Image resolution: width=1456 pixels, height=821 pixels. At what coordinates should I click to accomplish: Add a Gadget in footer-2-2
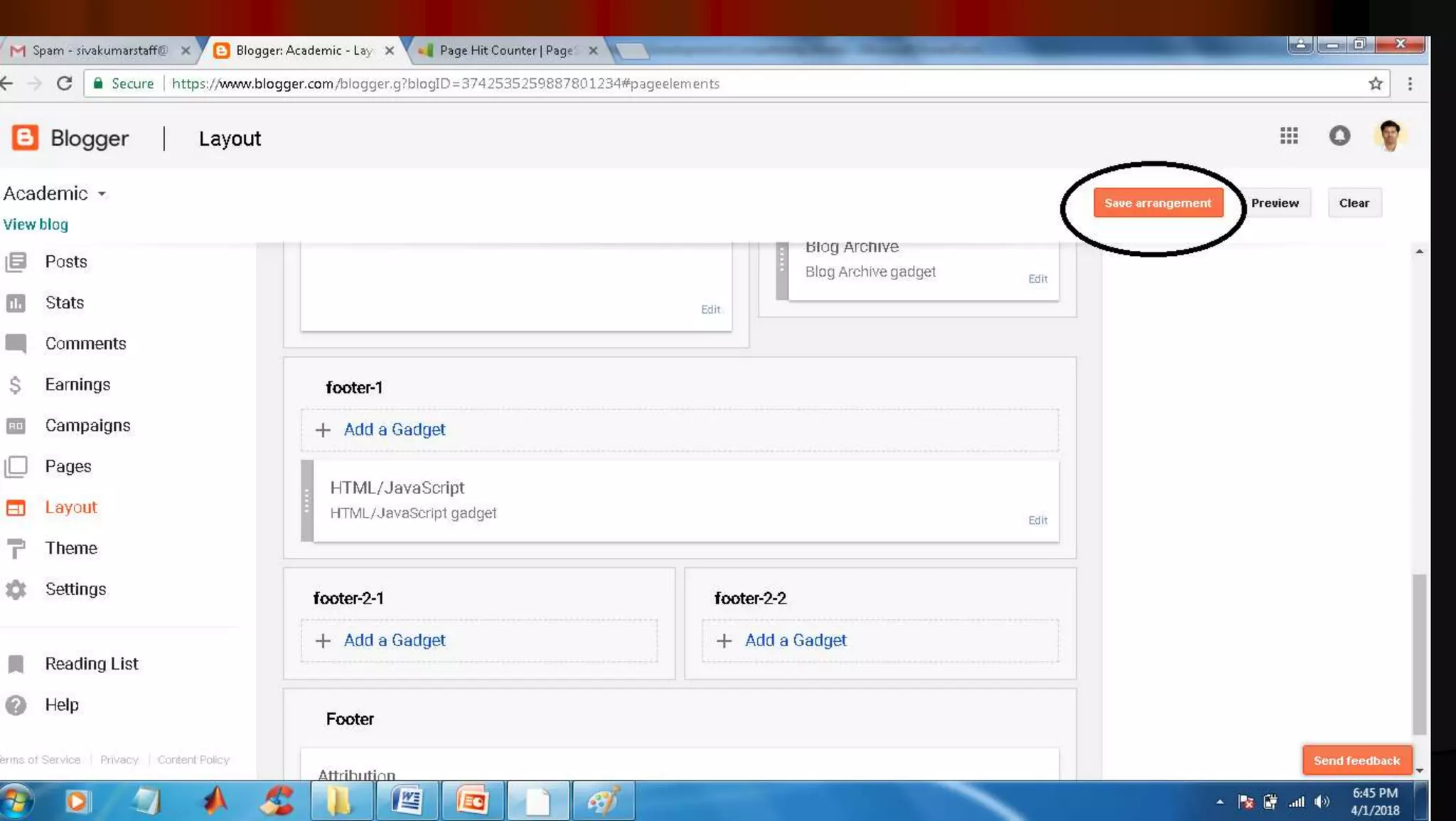(795, 640)
